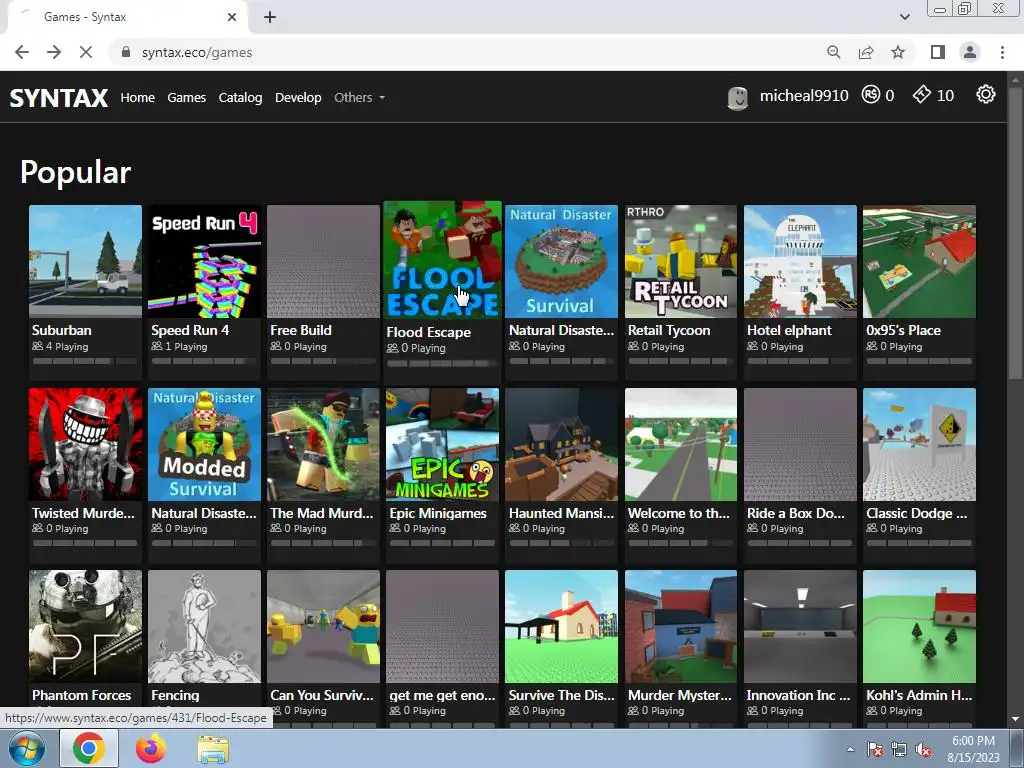The width and height of the screenshot is (1024, 768).
Task: Click the Suburban rating bar
Action: pyautogui.click(x=85, y=360)
